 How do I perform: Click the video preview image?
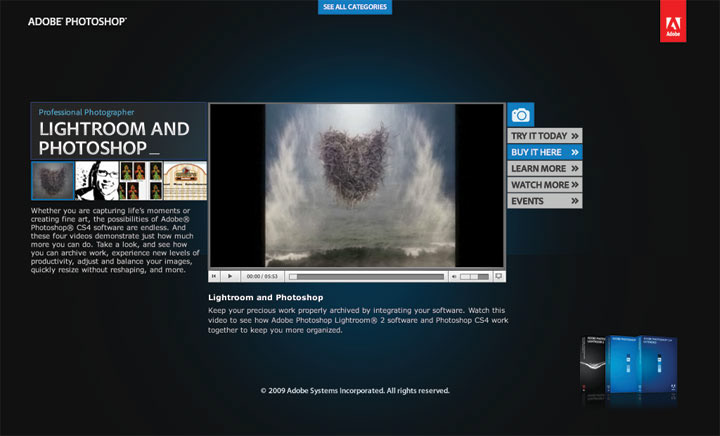click(357, 185)
